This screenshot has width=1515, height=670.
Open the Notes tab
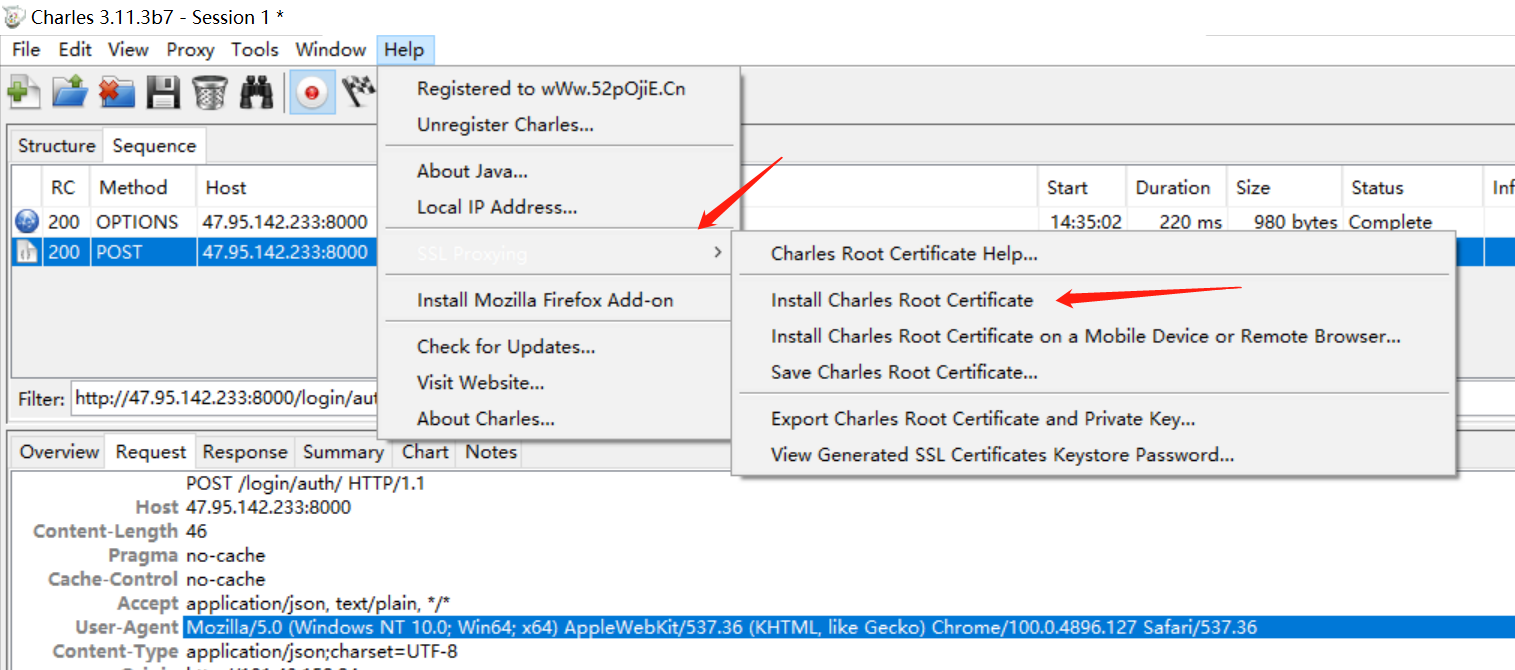[491, 452]
